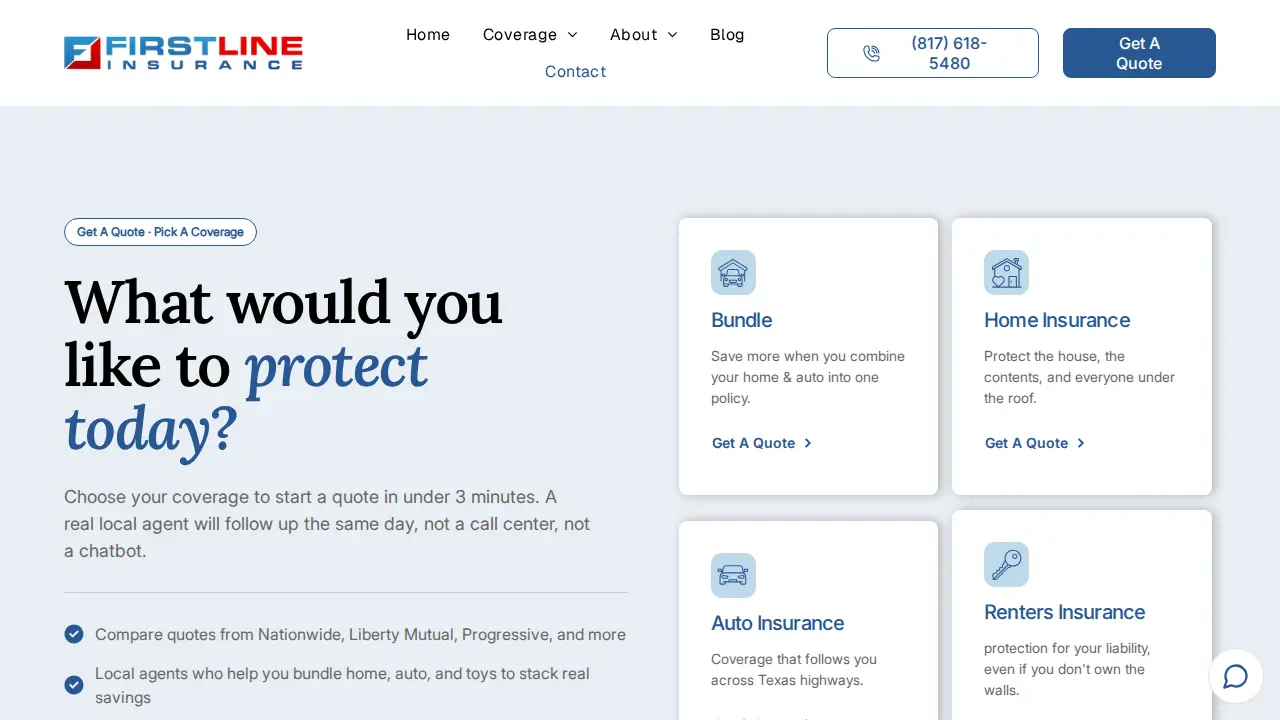
Task: Click "Coverage that follows you" description
Action: (x=794, y=670)
